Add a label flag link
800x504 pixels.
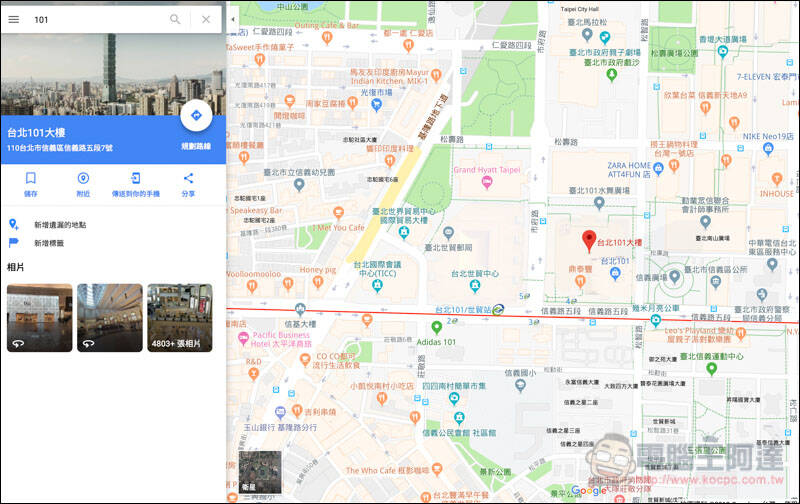click(x=48, y=243)
